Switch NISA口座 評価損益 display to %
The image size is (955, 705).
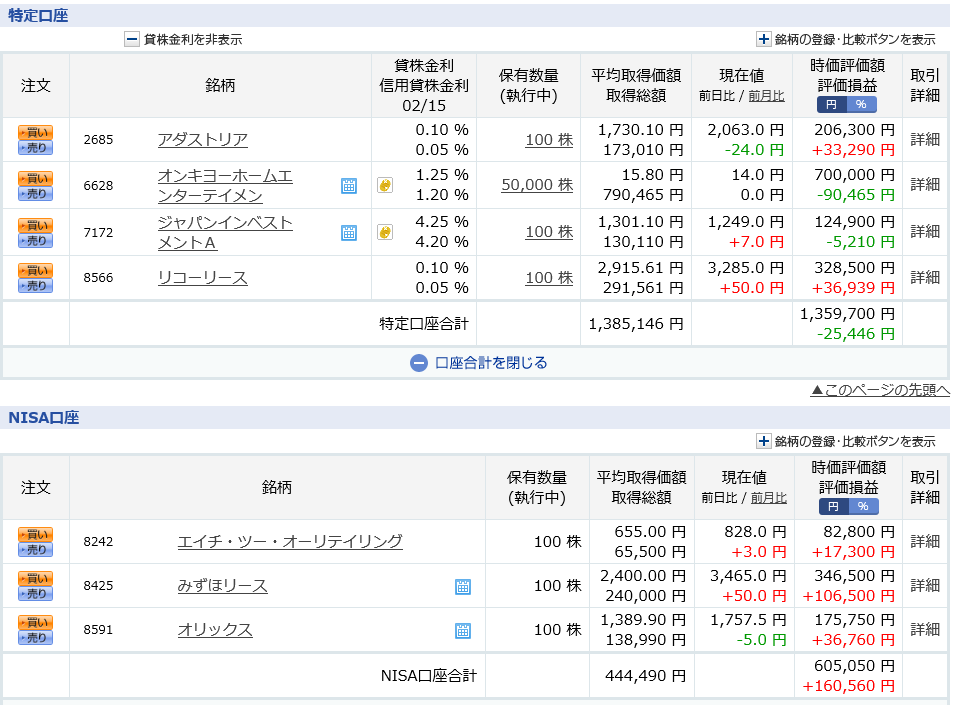coord(863,507)
